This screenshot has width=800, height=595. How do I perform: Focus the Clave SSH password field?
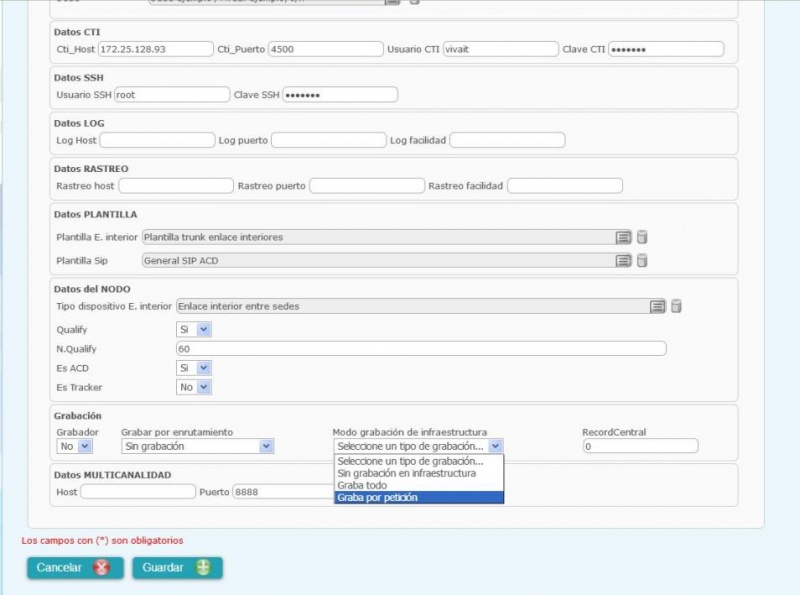click(x=340, y=95)
